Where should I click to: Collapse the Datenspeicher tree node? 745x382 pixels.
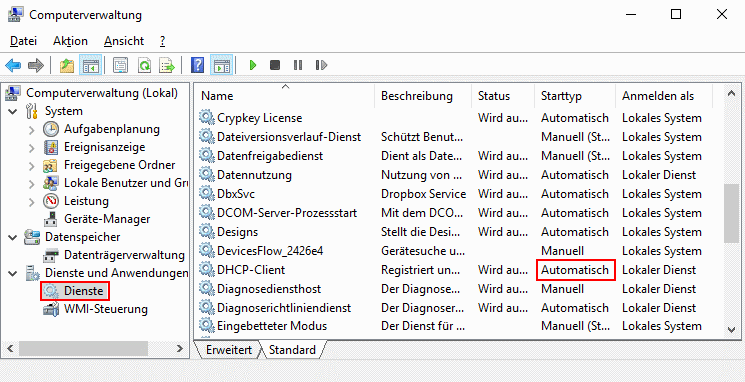[x=13, y=237]
